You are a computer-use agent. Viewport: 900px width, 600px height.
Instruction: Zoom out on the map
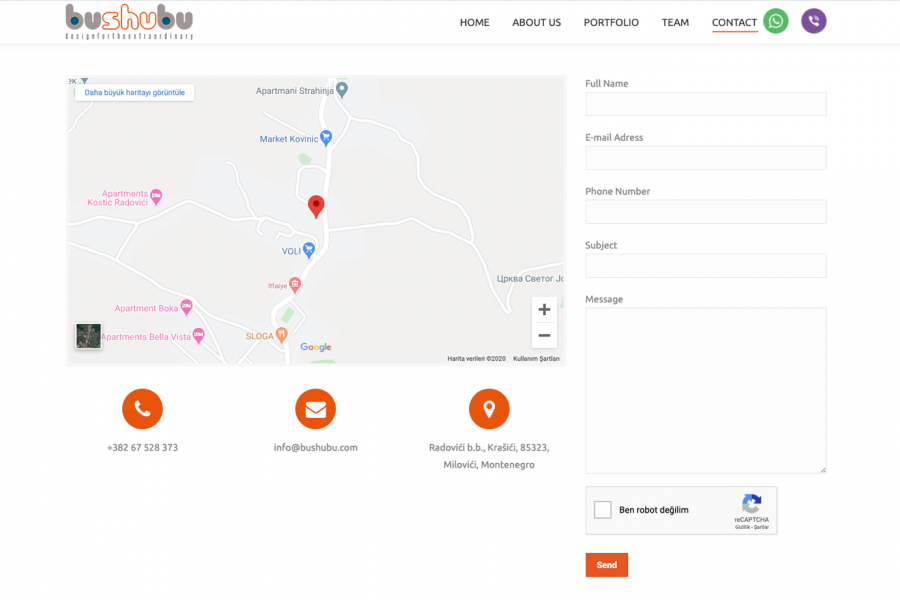point(544,335)
